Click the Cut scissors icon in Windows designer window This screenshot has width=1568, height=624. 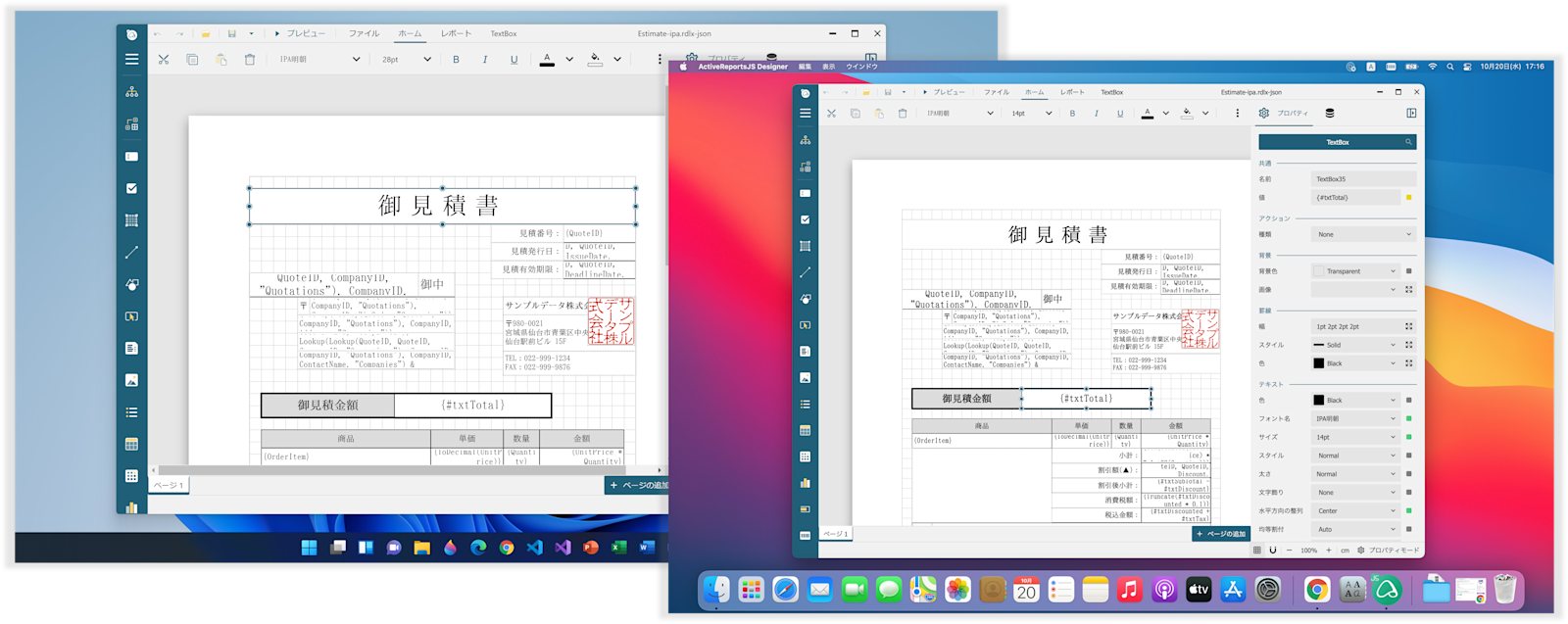click(164, 60)
